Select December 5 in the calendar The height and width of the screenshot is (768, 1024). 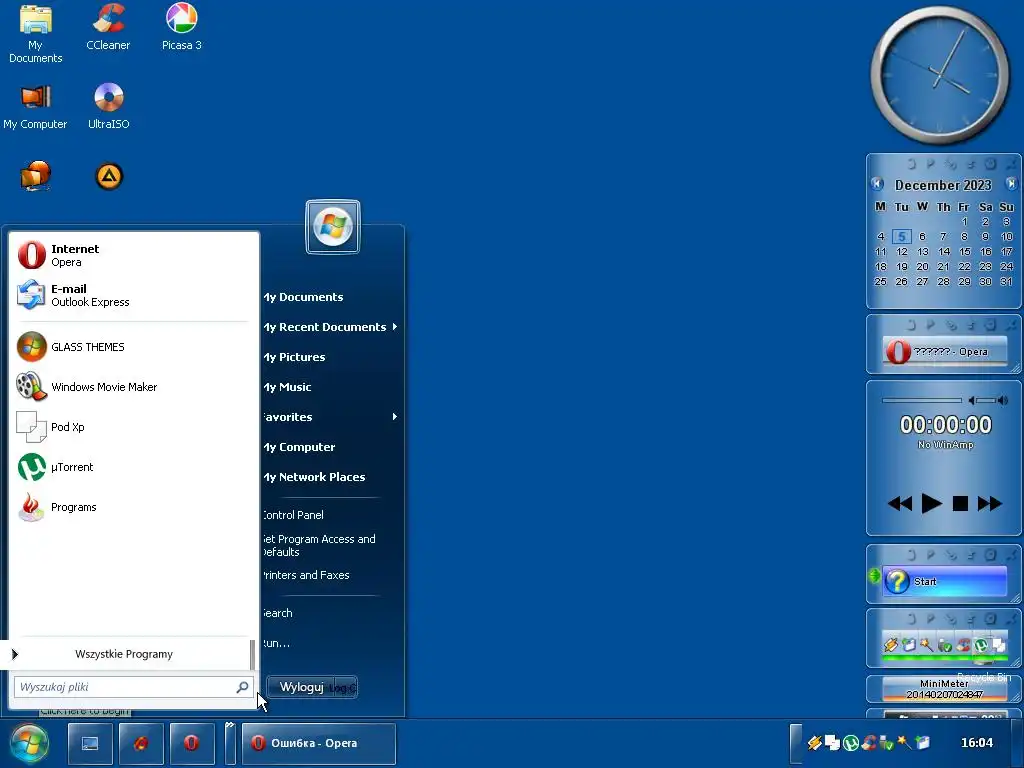(901, 236)
